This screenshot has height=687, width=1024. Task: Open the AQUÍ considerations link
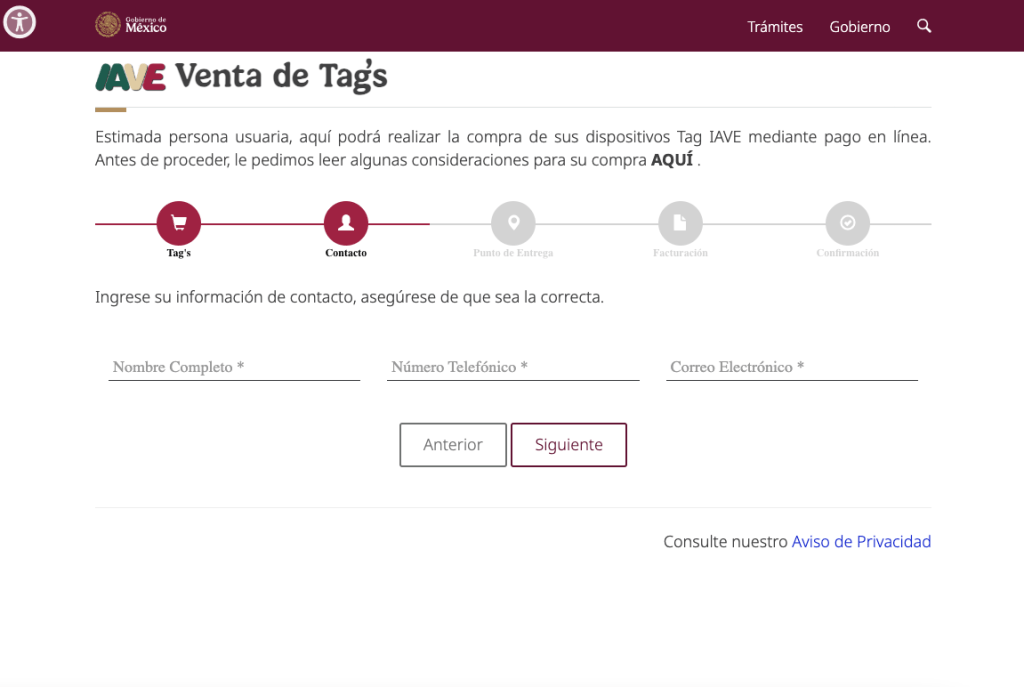tap(671, 160)
